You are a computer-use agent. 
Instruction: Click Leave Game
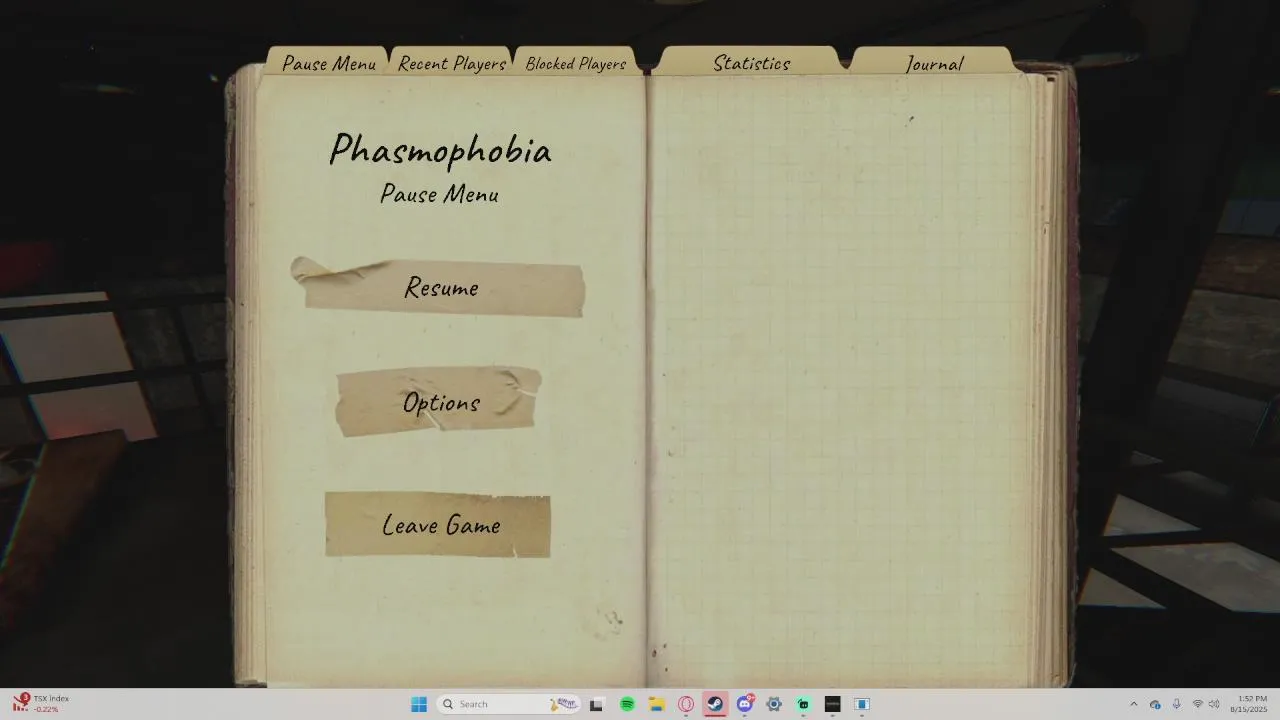(x=438, y=525)
